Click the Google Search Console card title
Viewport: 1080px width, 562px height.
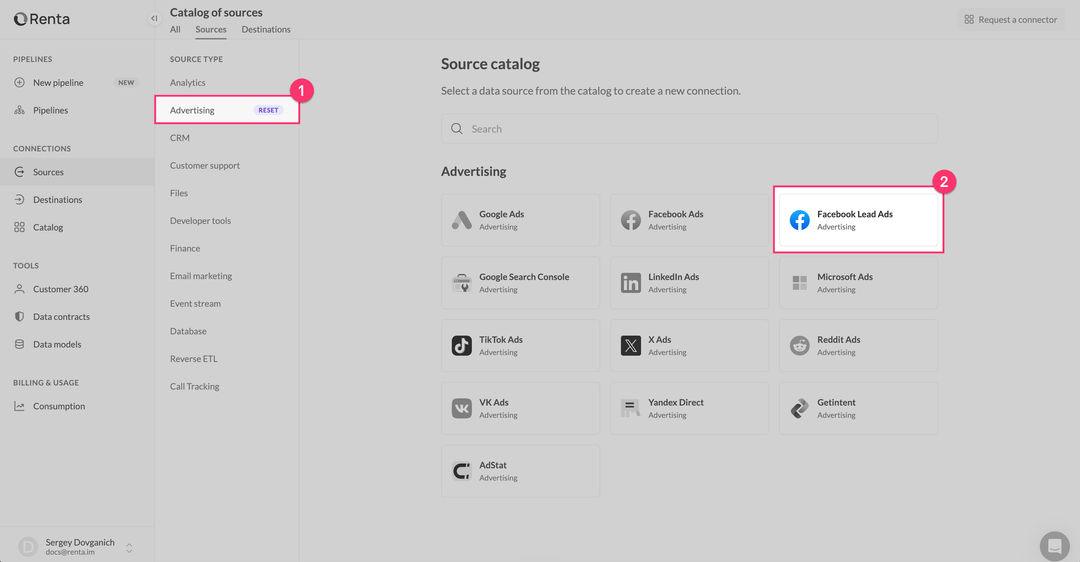524,277
